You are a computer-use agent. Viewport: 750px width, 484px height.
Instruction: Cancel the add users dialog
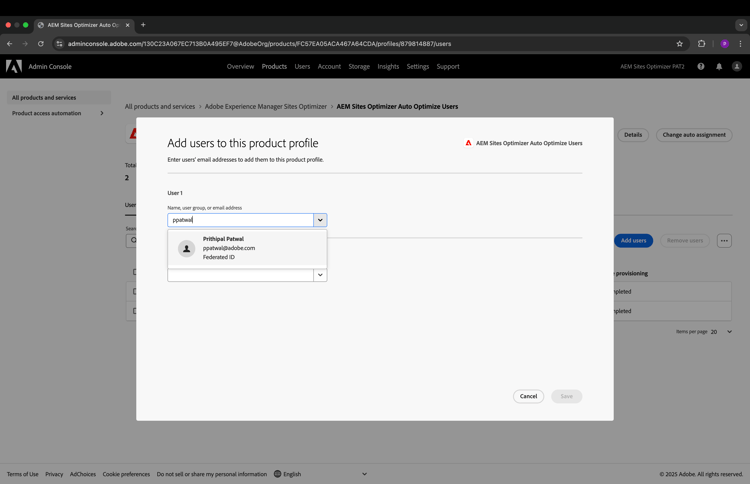[x=529, y=396]
